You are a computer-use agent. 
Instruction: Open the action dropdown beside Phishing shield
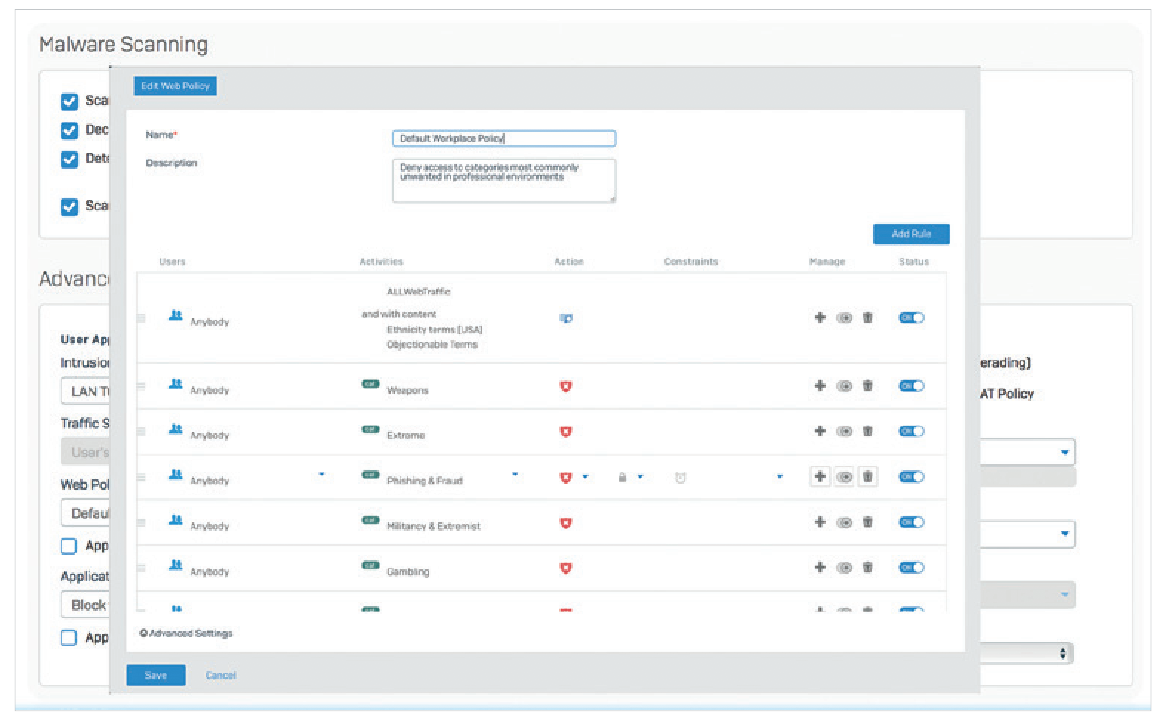point(585,477)
